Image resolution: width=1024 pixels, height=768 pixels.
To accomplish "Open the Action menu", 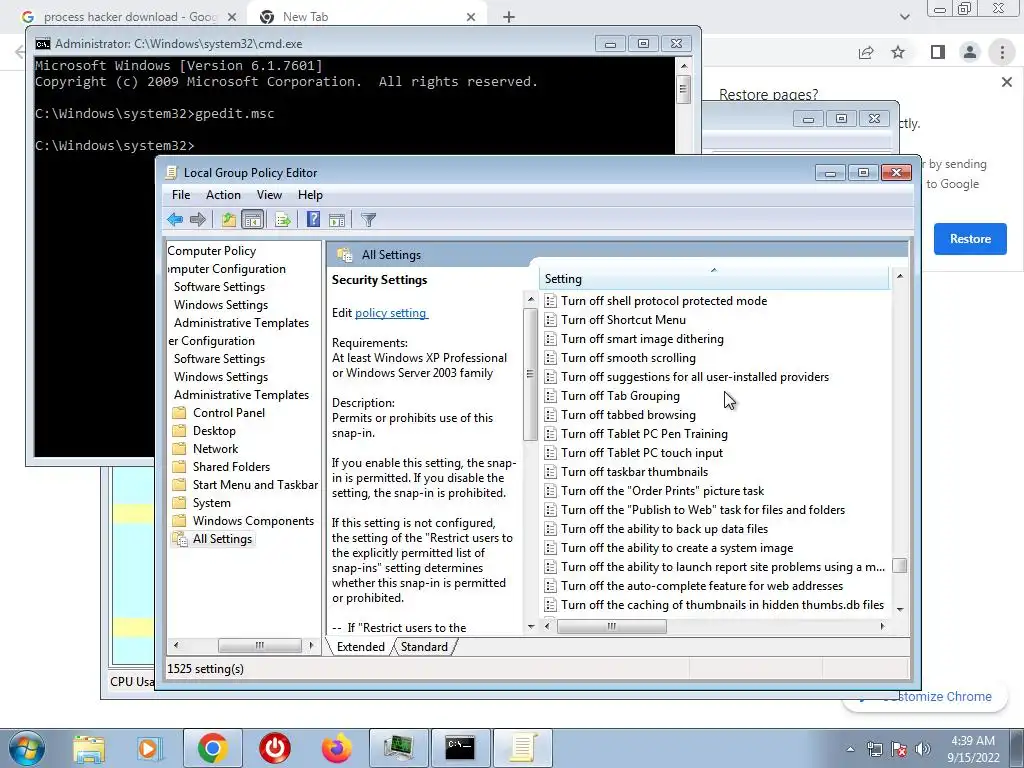I will click(223, 195).
